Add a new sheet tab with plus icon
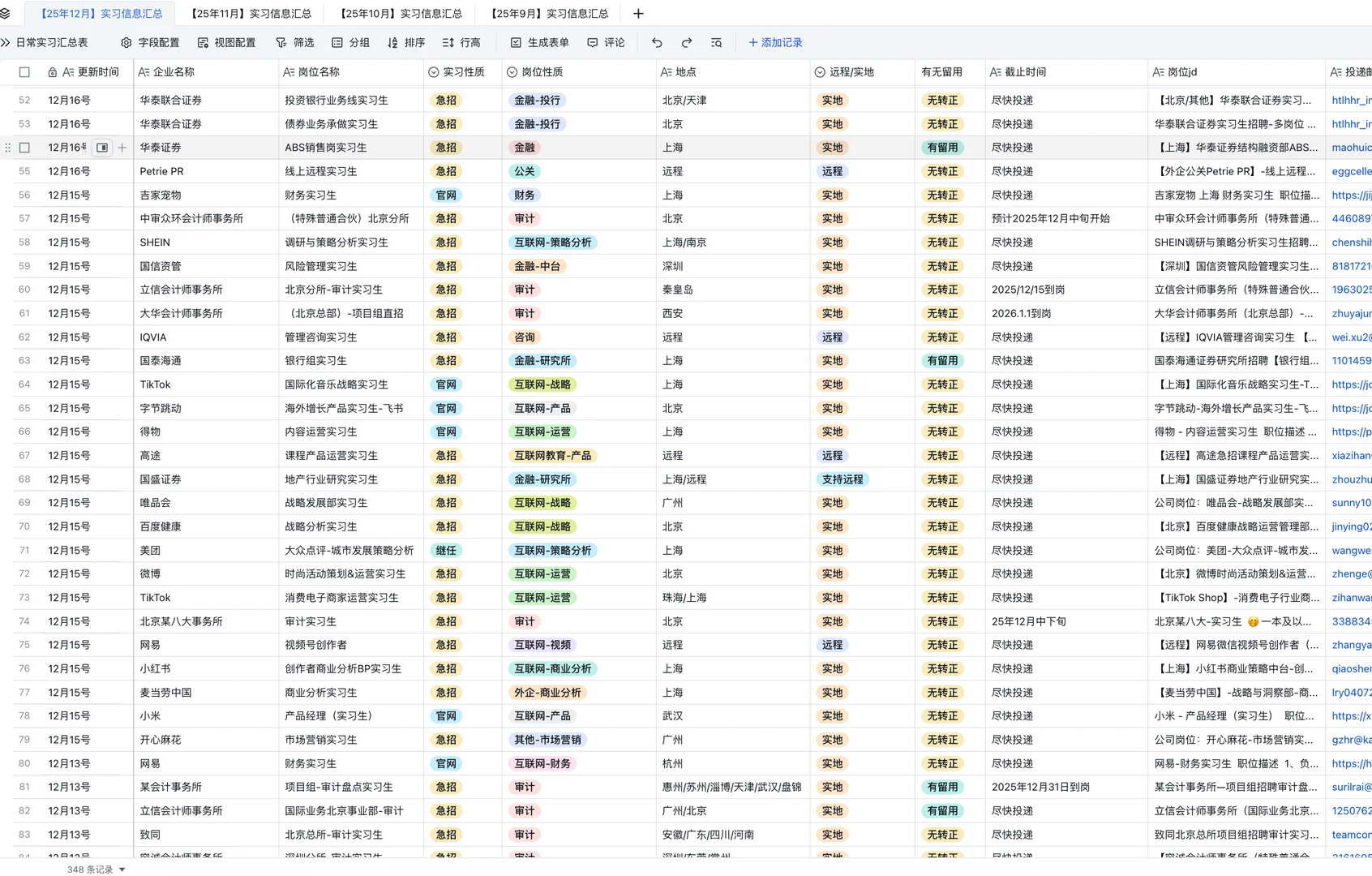Screen dimensions: 1372x876 click(638, 14)
